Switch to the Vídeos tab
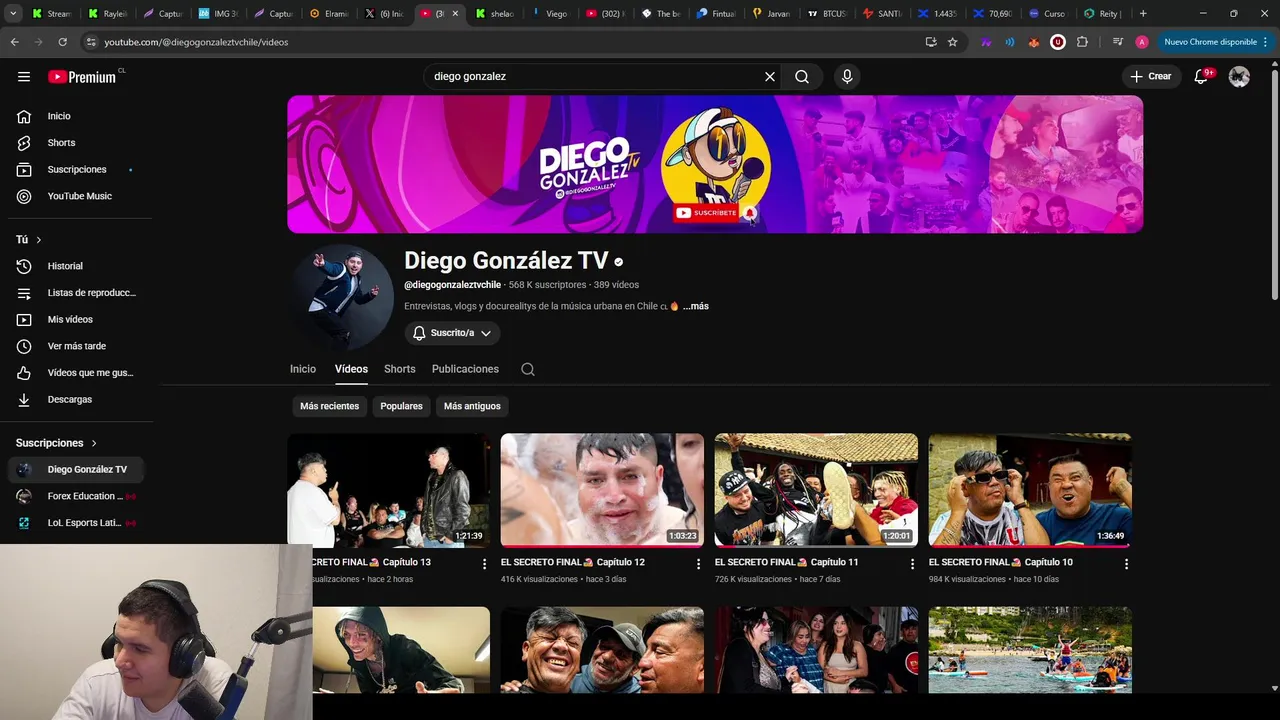Viewport: 1280px width, 720px height. 351,369
